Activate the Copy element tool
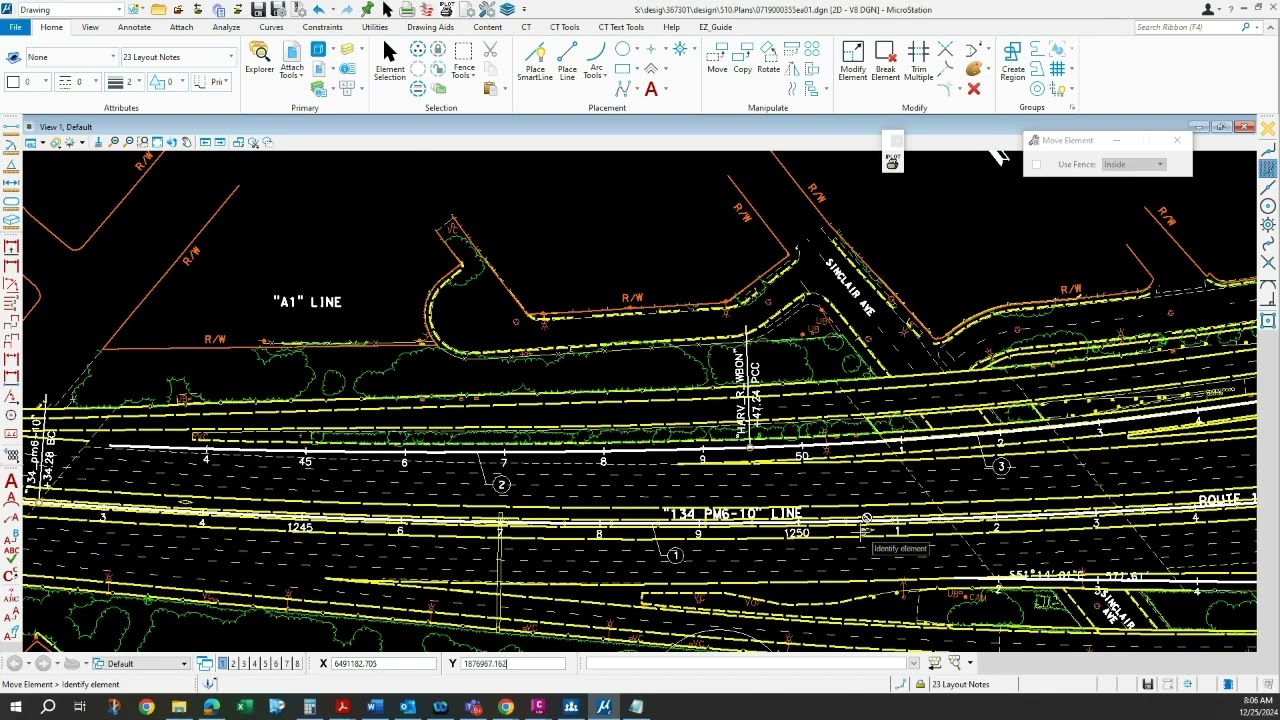The height and width of the screenshot is (720, 1280). (x=742, y=57)
